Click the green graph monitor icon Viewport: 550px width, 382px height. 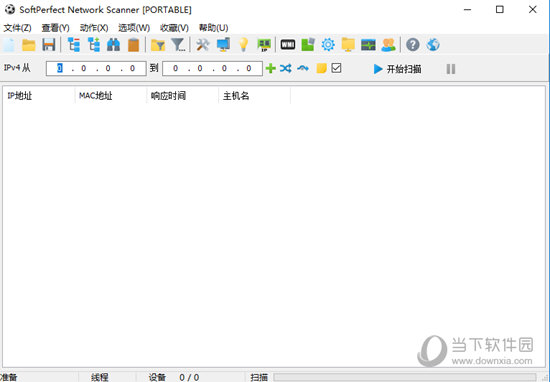tap(368, 45)
